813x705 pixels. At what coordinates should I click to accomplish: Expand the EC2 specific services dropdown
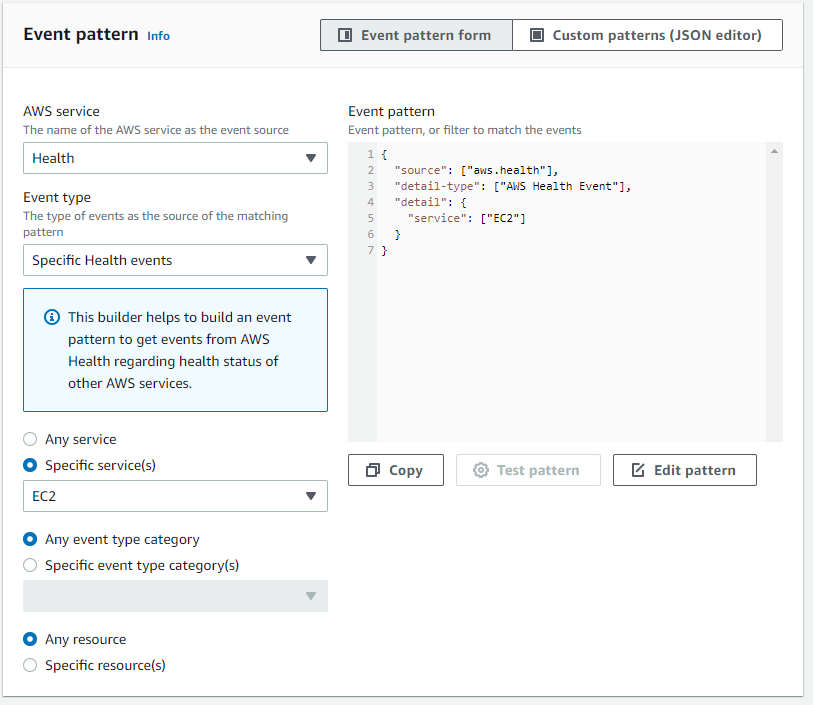pyautogui.click(x=175, y=496)
